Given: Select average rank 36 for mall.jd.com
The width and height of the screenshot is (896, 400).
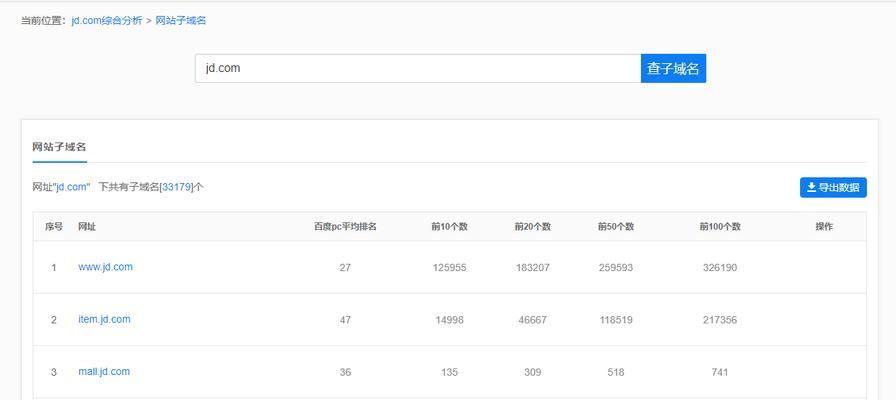Looking at the screenshot, I should coord(345,373).
